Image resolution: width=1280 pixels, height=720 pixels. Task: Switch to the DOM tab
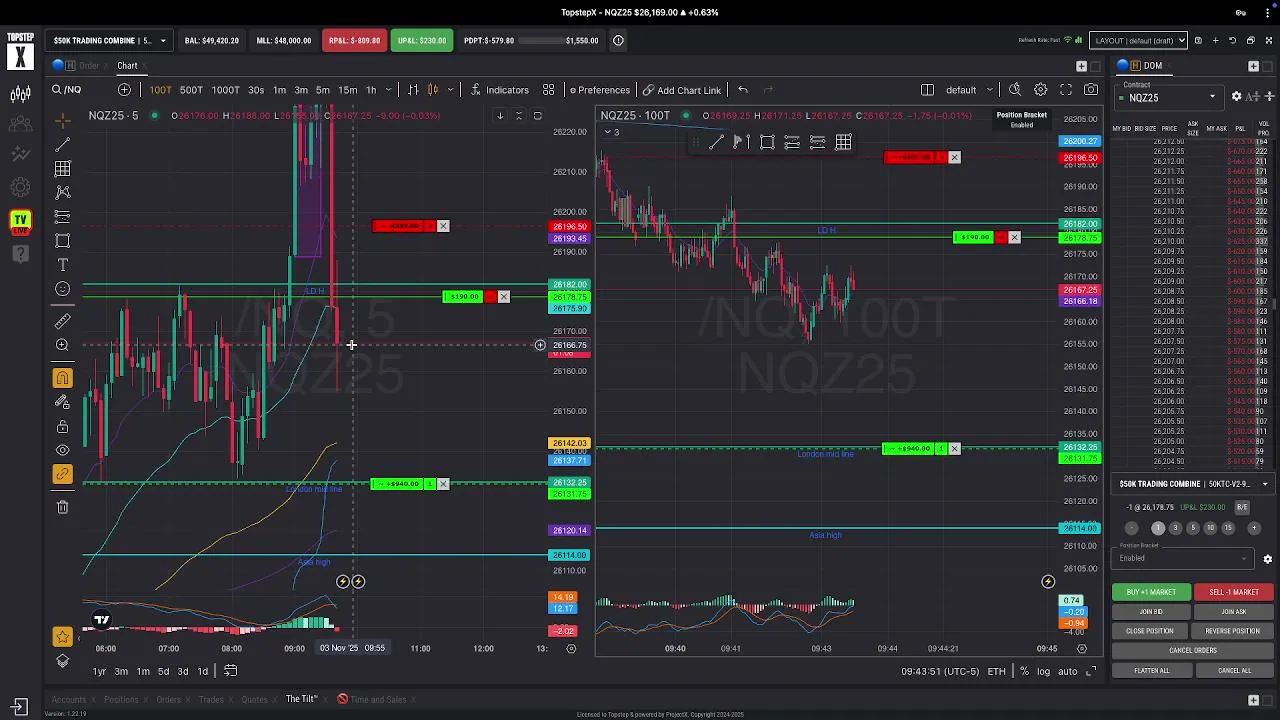pos(1153,66)
